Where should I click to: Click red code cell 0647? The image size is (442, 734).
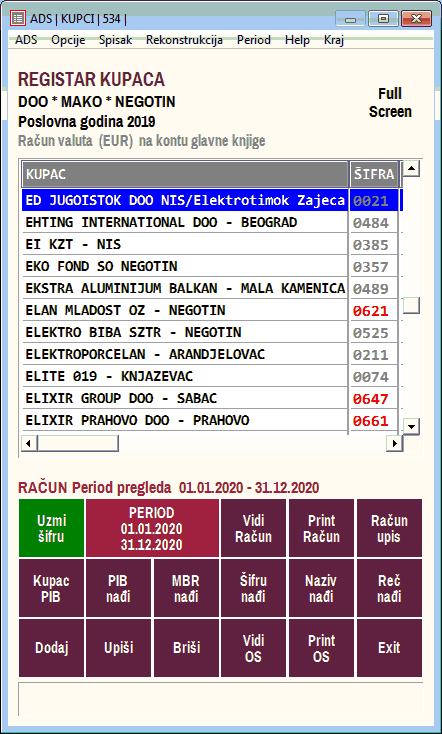374,398
